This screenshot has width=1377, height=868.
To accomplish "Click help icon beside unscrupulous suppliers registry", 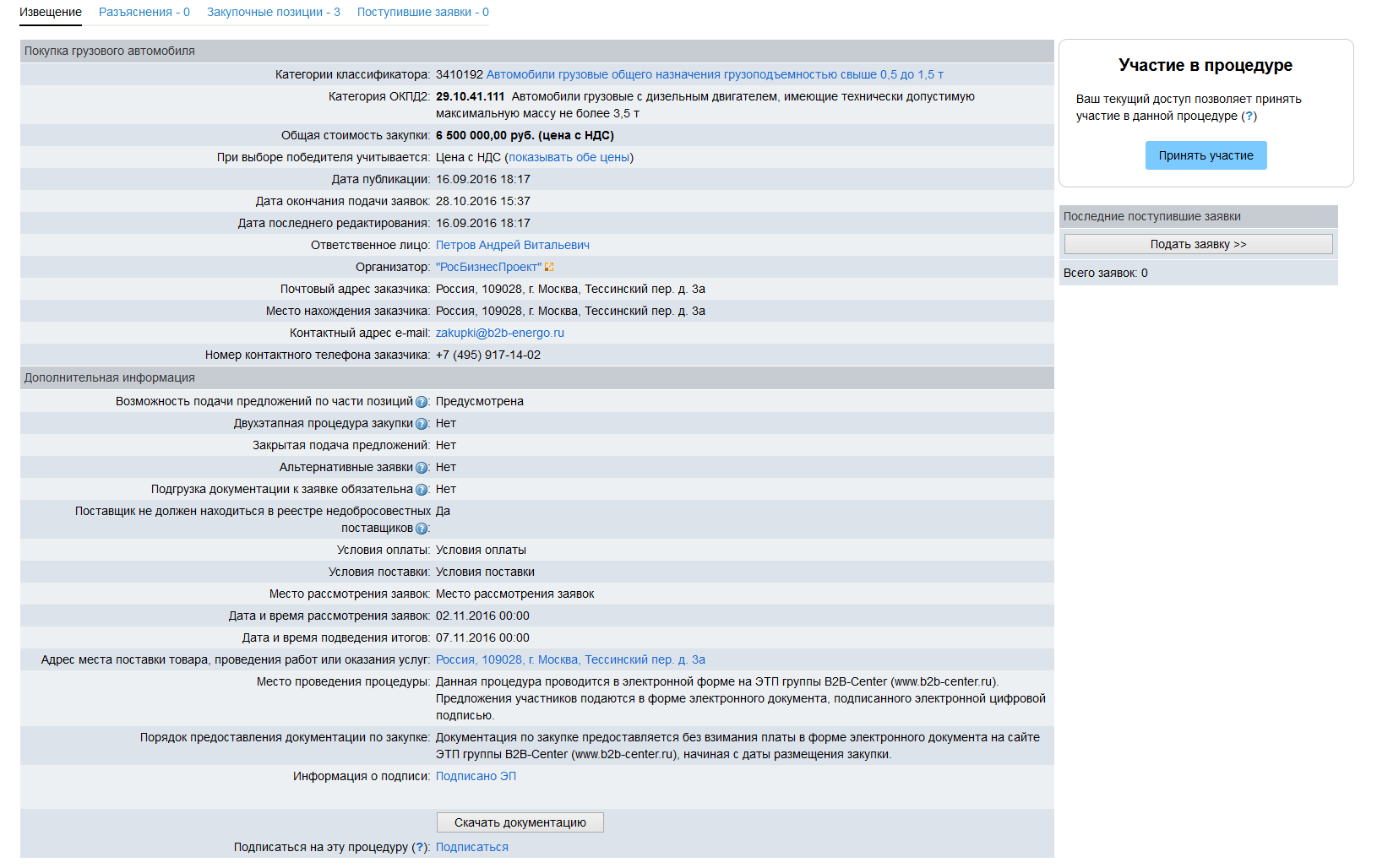I will coord(422,529).
